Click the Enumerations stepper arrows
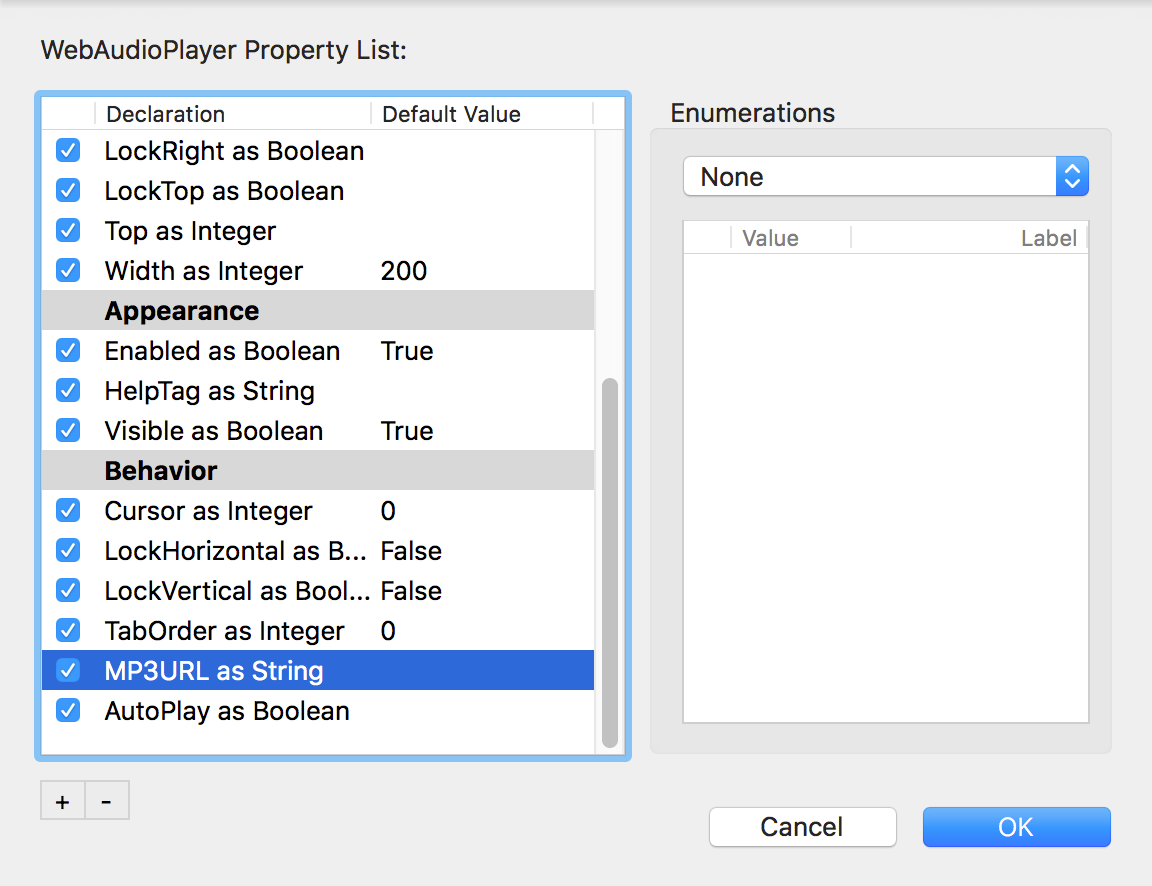The width and height of the screenshot is (1152, 886). point(1072,176)
